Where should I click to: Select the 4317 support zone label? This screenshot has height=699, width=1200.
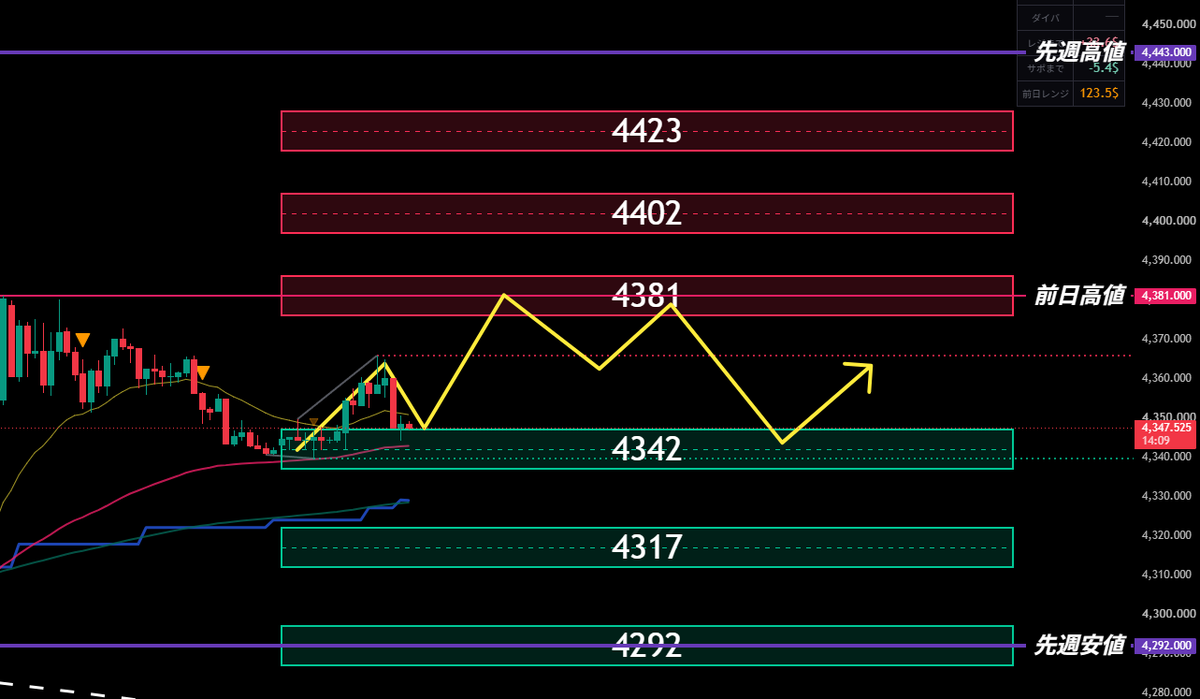tap(647, 547)
